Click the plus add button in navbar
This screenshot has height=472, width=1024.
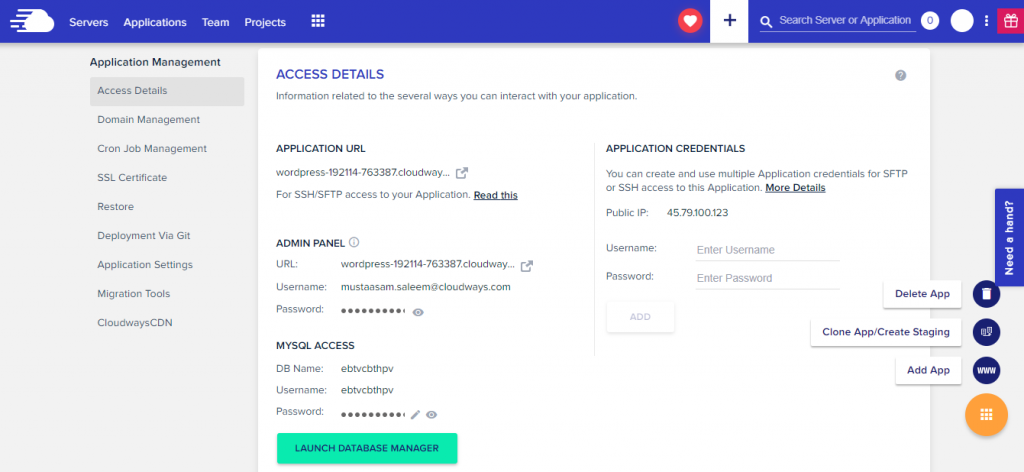point(729,21)
